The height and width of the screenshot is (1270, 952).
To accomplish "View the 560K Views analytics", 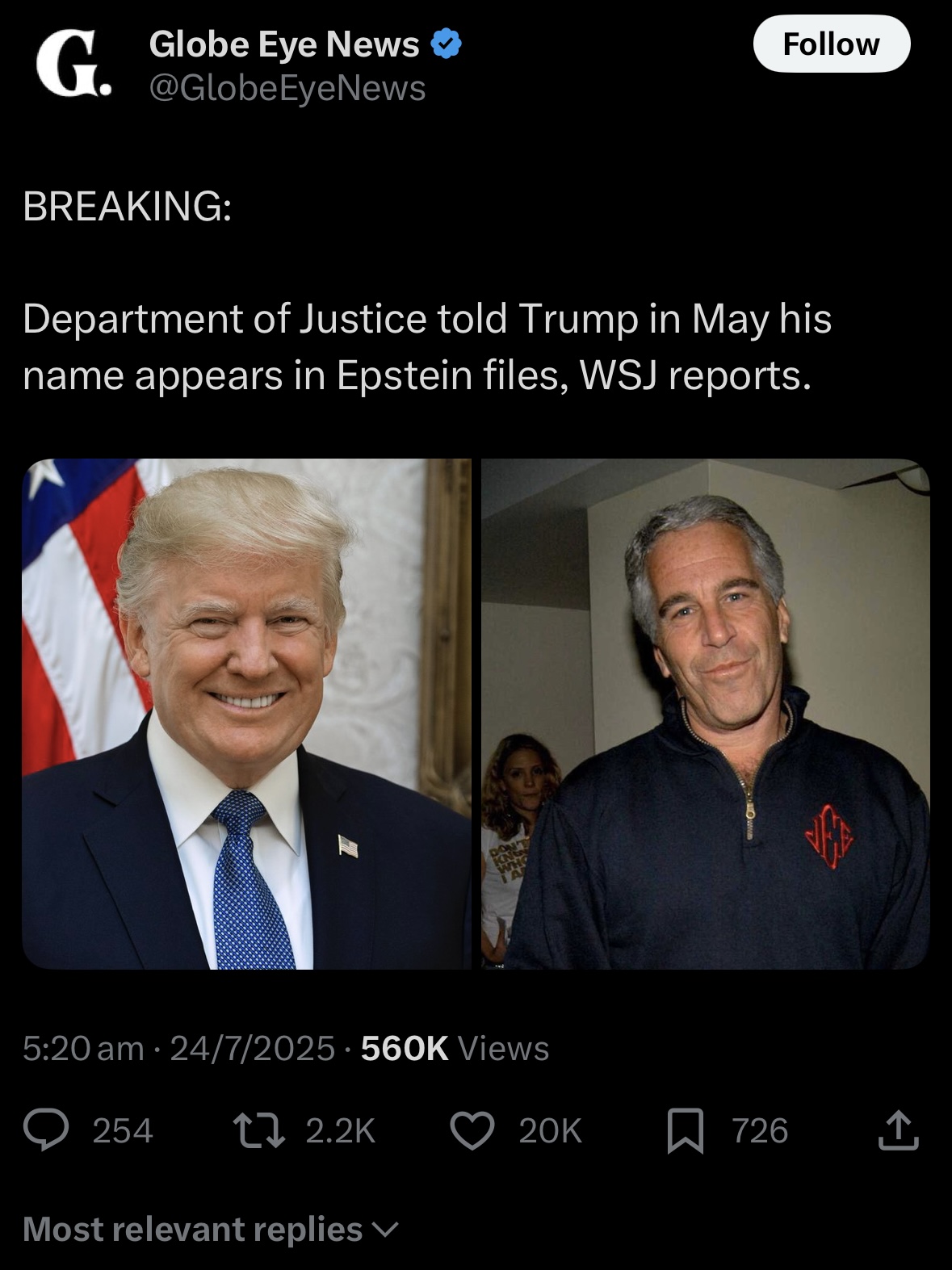I will [455, 1048].
